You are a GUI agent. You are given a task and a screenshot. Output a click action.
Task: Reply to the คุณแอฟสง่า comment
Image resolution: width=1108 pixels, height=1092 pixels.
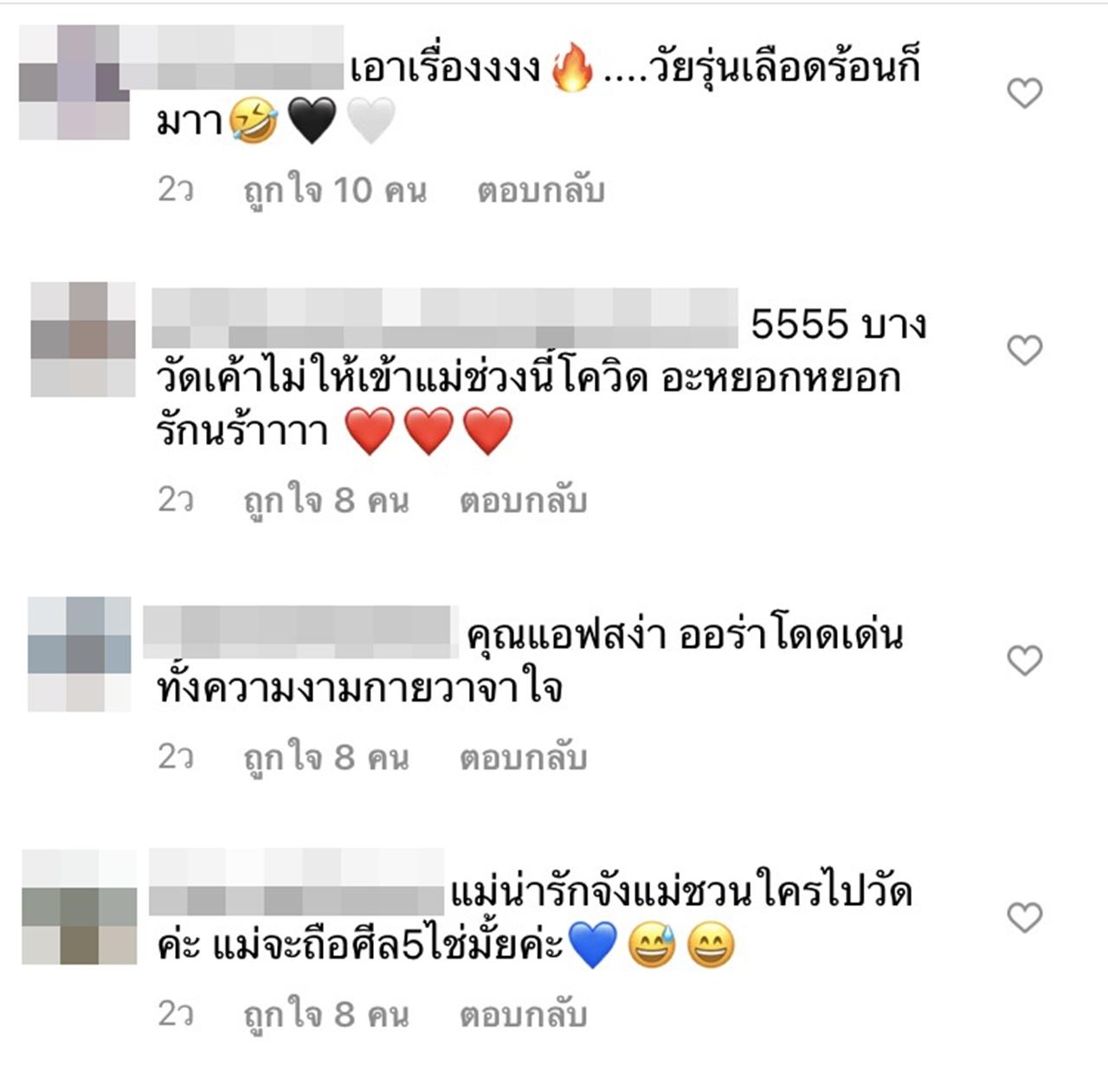[x=524, y=758]
